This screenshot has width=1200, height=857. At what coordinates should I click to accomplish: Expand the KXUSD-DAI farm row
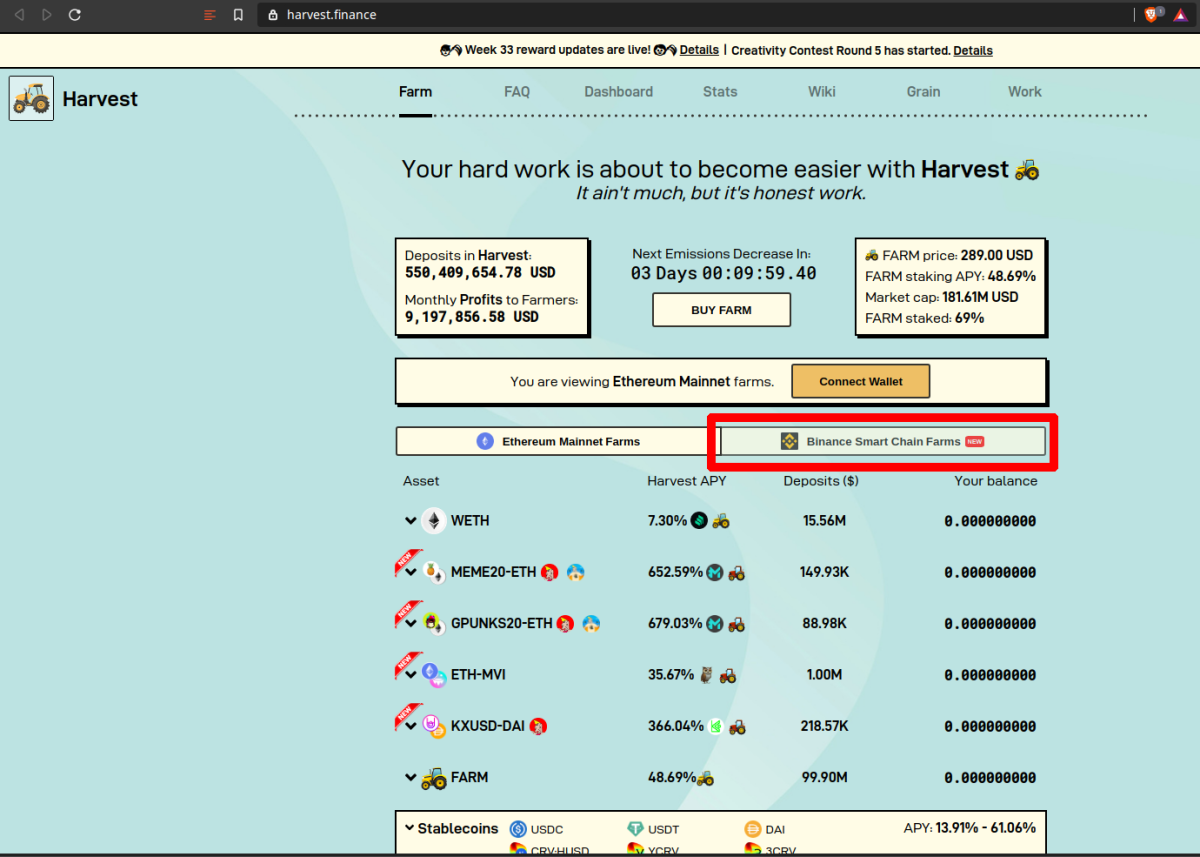click(x=410, y=727)
